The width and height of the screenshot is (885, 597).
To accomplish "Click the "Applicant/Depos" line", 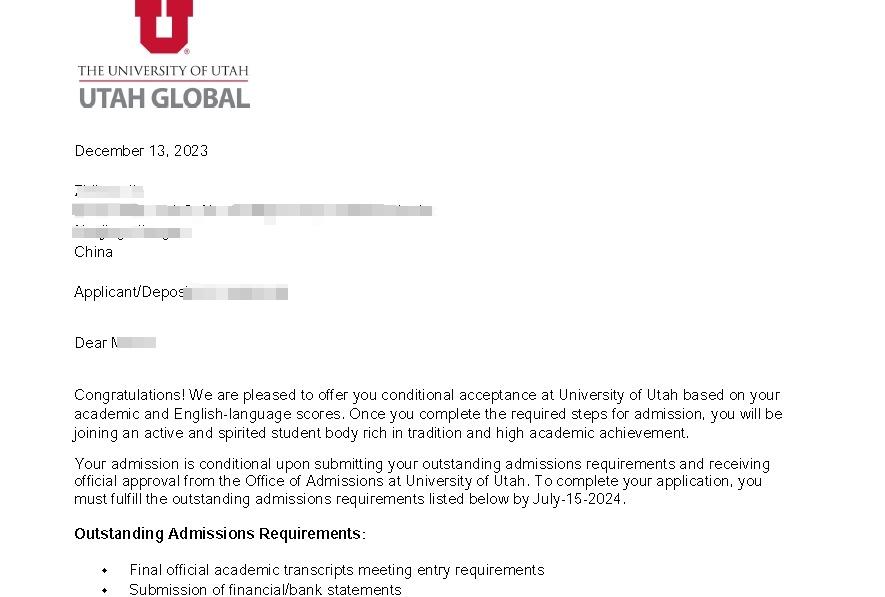I will point(129,293).
